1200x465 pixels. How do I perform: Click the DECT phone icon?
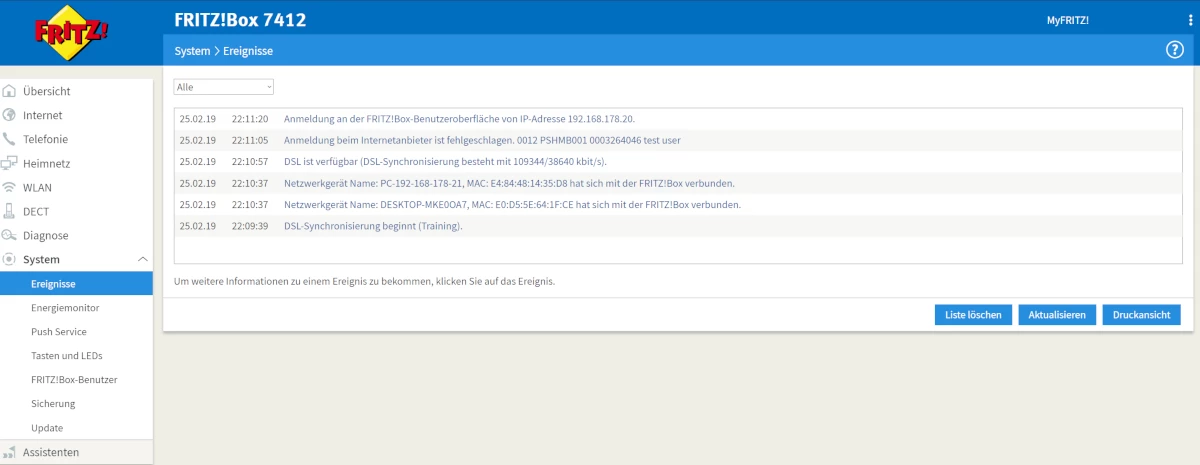tap(10, 211)
